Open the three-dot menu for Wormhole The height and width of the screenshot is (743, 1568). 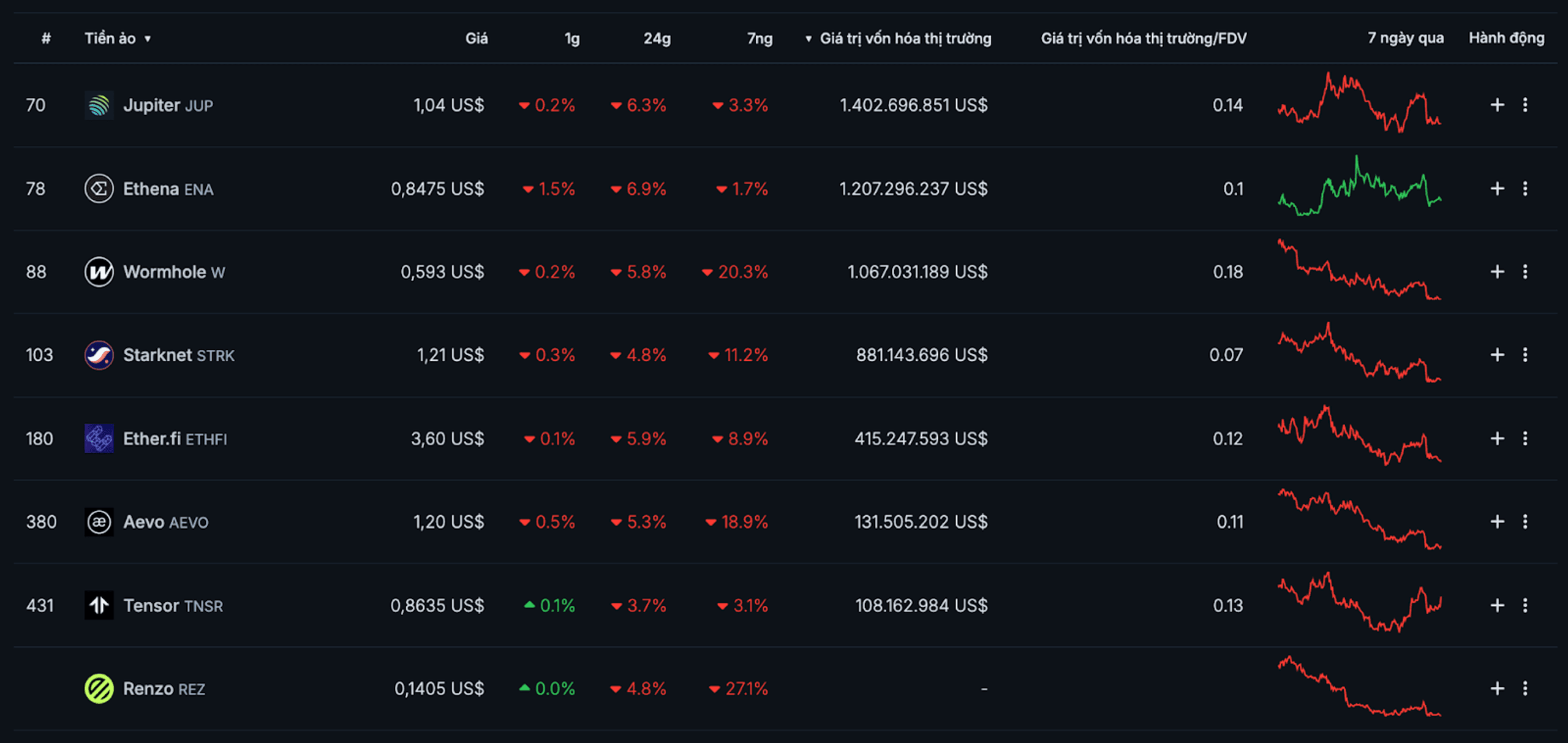[1525, 271]
